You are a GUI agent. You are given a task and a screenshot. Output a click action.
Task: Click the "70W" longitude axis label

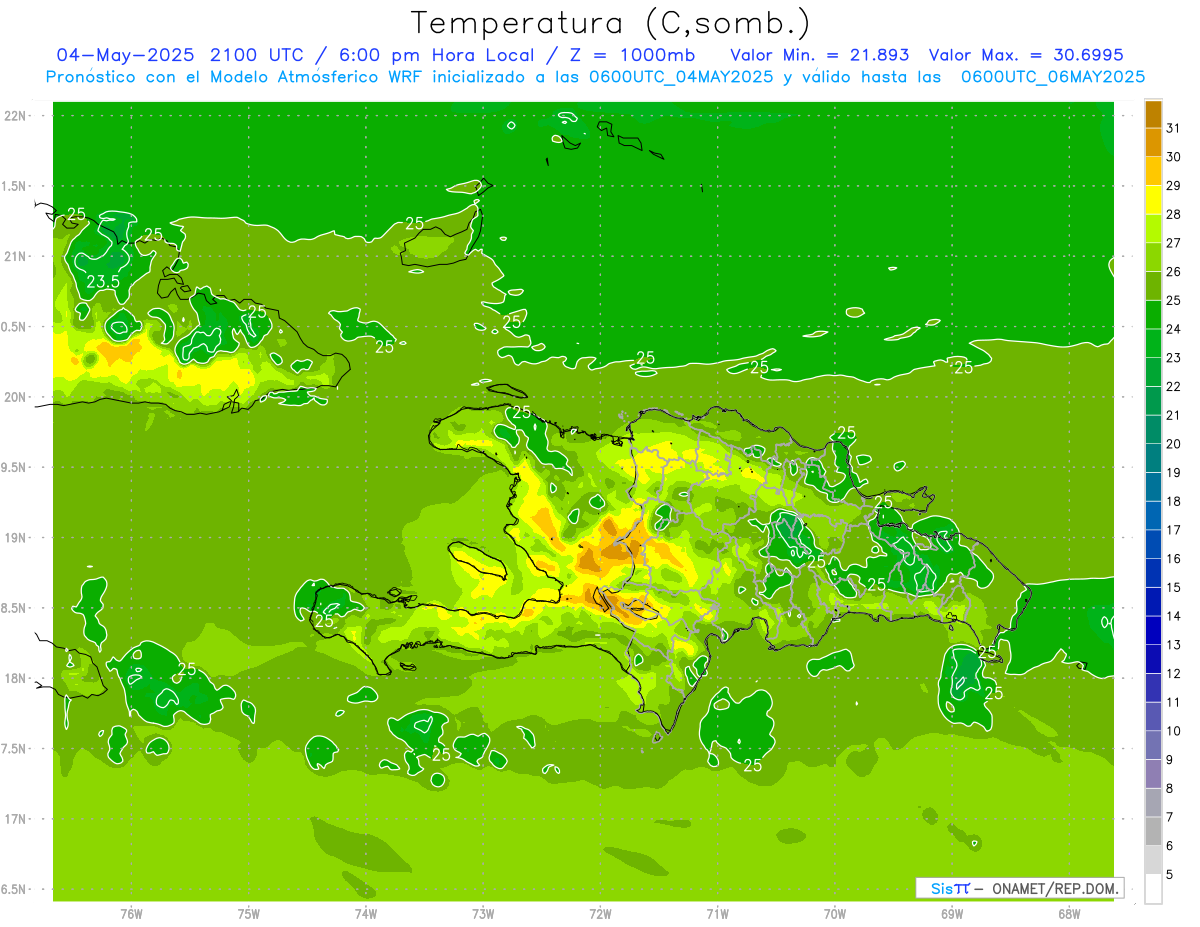(x=835, y=914)
